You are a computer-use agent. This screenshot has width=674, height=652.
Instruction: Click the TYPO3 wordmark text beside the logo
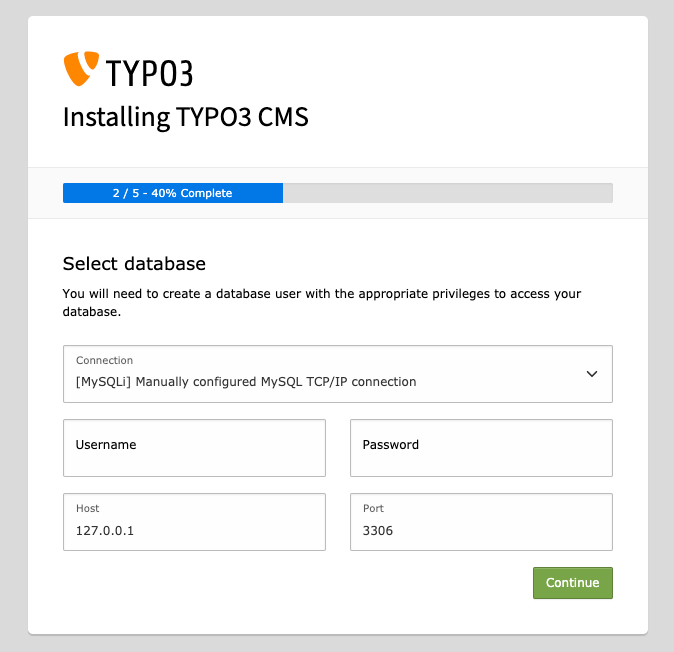coord(149,73)
